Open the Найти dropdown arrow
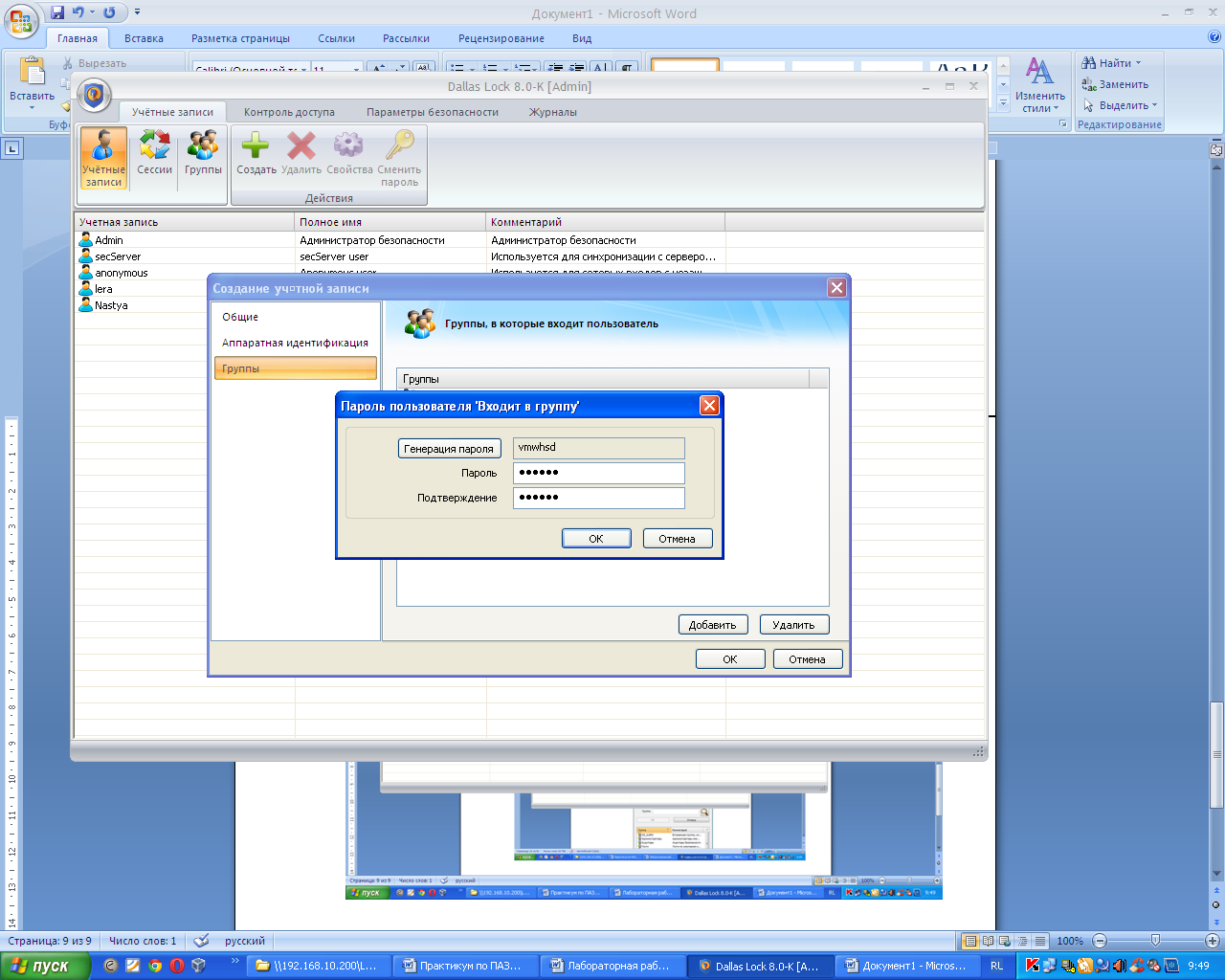This screenshot has width=1225, height=980. (1138, 63)
